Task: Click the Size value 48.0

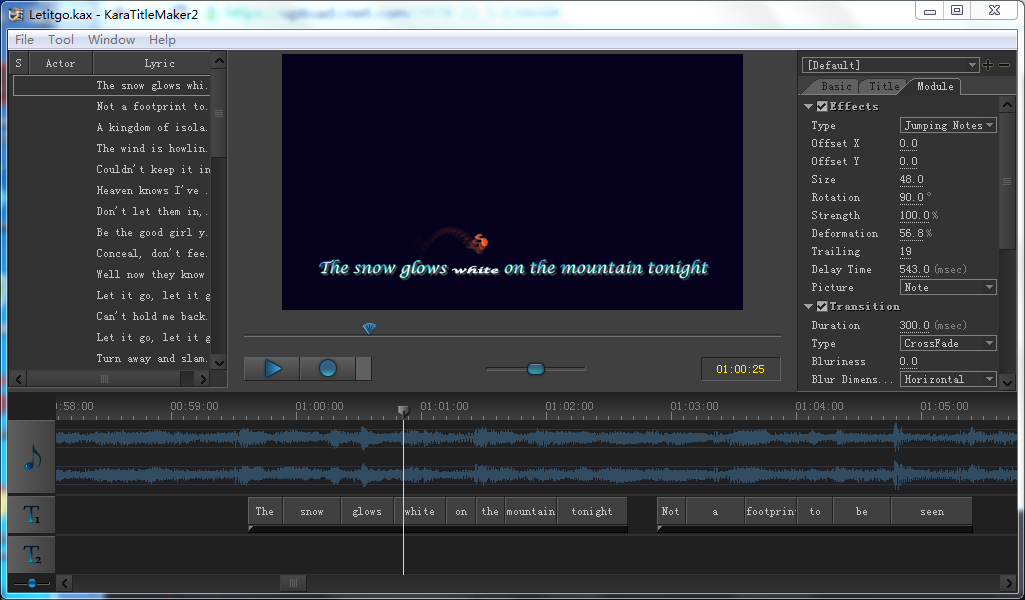Action: [911, 179]
